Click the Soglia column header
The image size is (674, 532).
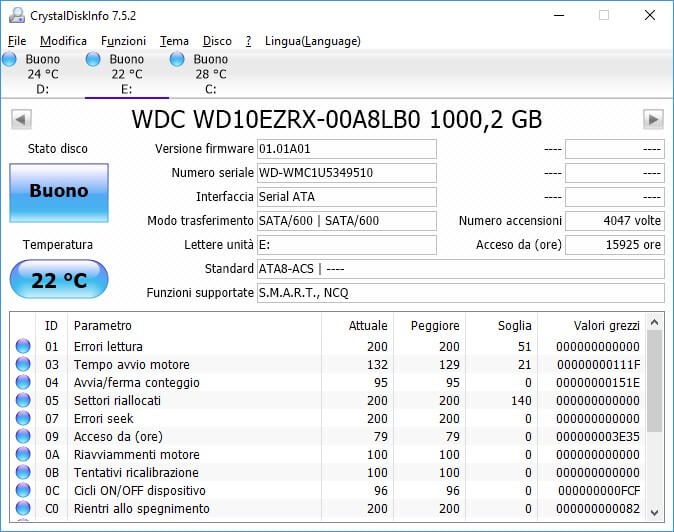click(501, 326)
